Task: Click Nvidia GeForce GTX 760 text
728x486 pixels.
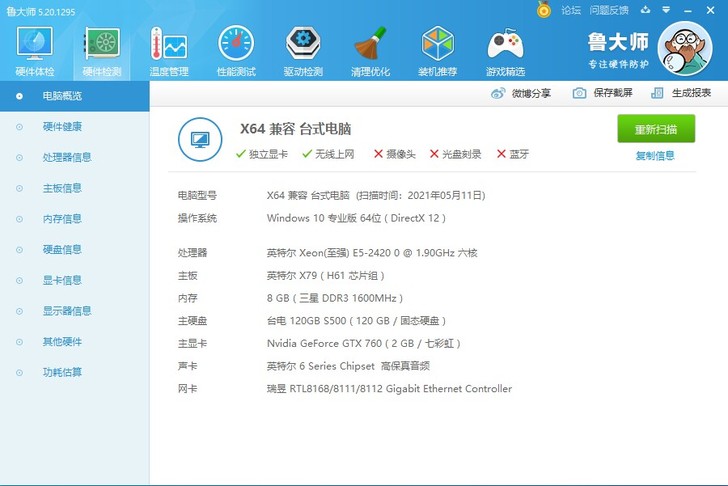Action: pos(364,343)
